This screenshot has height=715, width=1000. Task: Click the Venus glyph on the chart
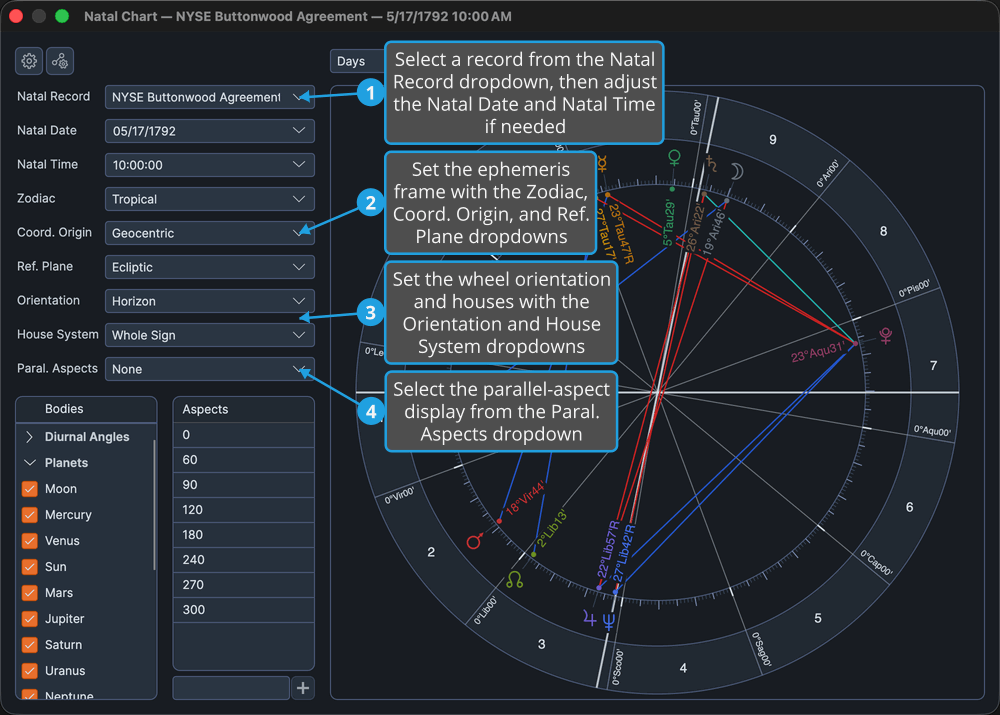tap(674, 158)
